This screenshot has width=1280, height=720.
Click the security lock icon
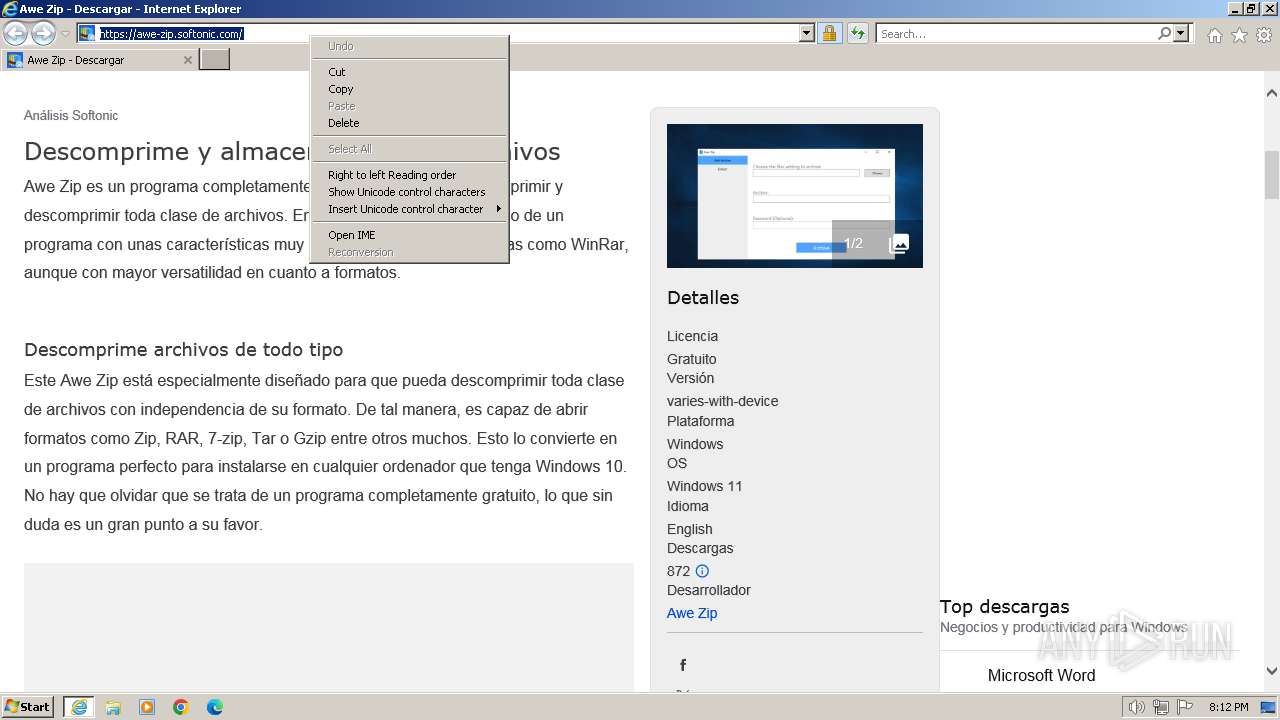point(829,33)
